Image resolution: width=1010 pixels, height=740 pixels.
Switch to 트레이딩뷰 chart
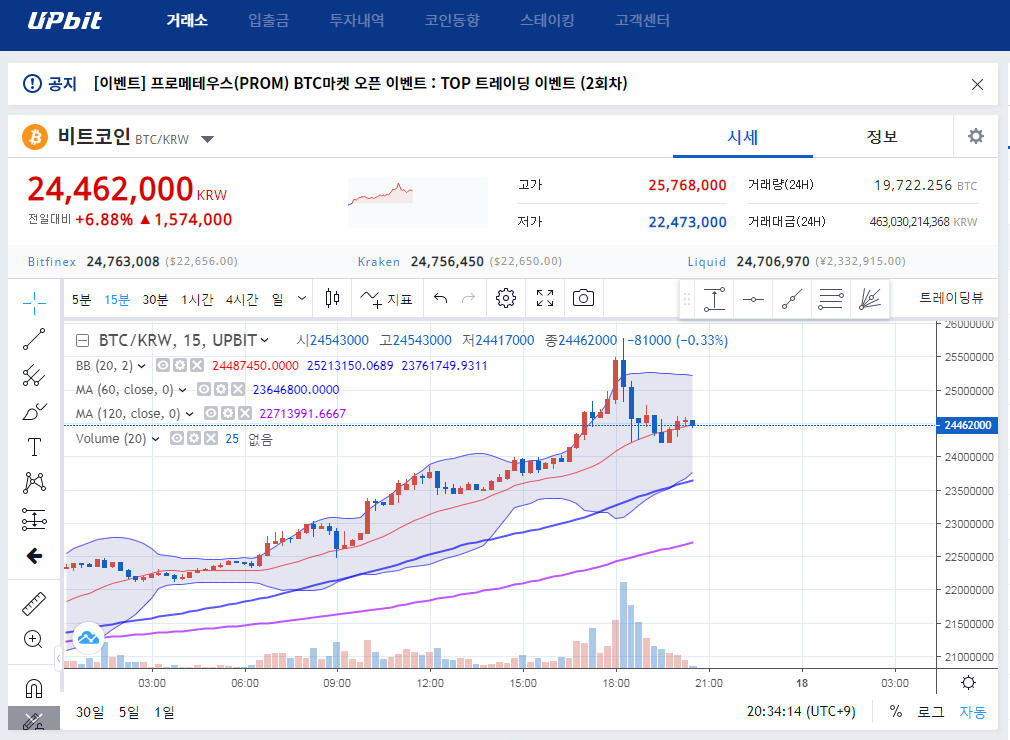(951, 298)
